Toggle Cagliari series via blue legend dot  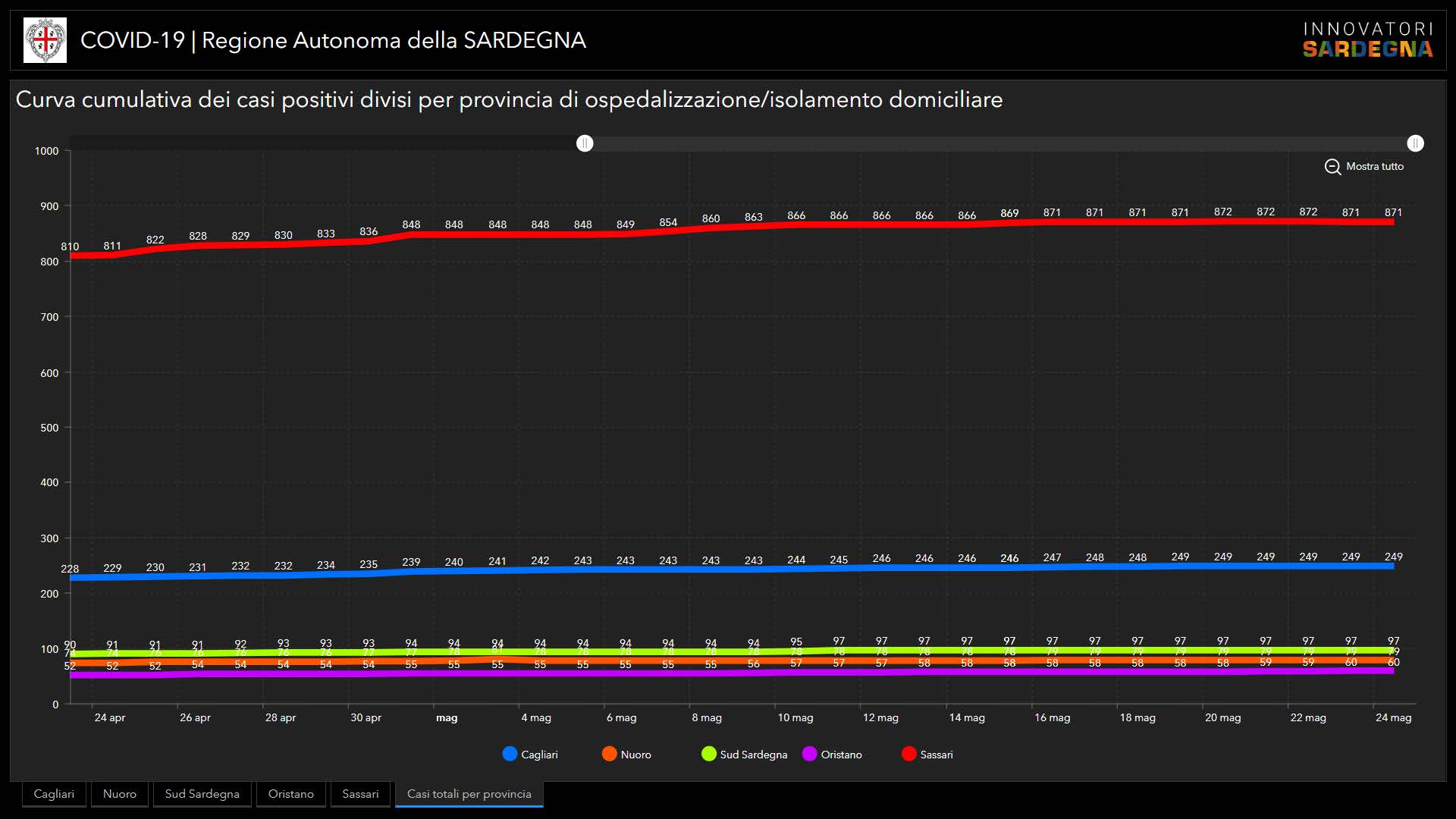510,754
